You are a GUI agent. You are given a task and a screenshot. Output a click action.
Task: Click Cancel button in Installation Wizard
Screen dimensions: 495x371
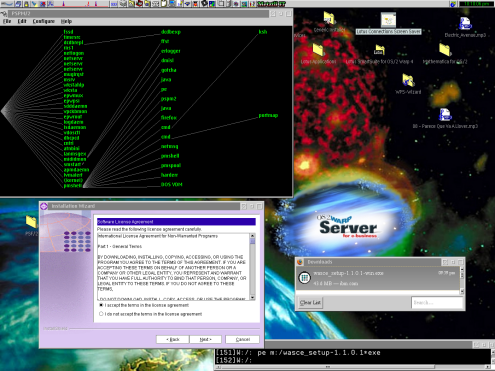coord(242,339)
